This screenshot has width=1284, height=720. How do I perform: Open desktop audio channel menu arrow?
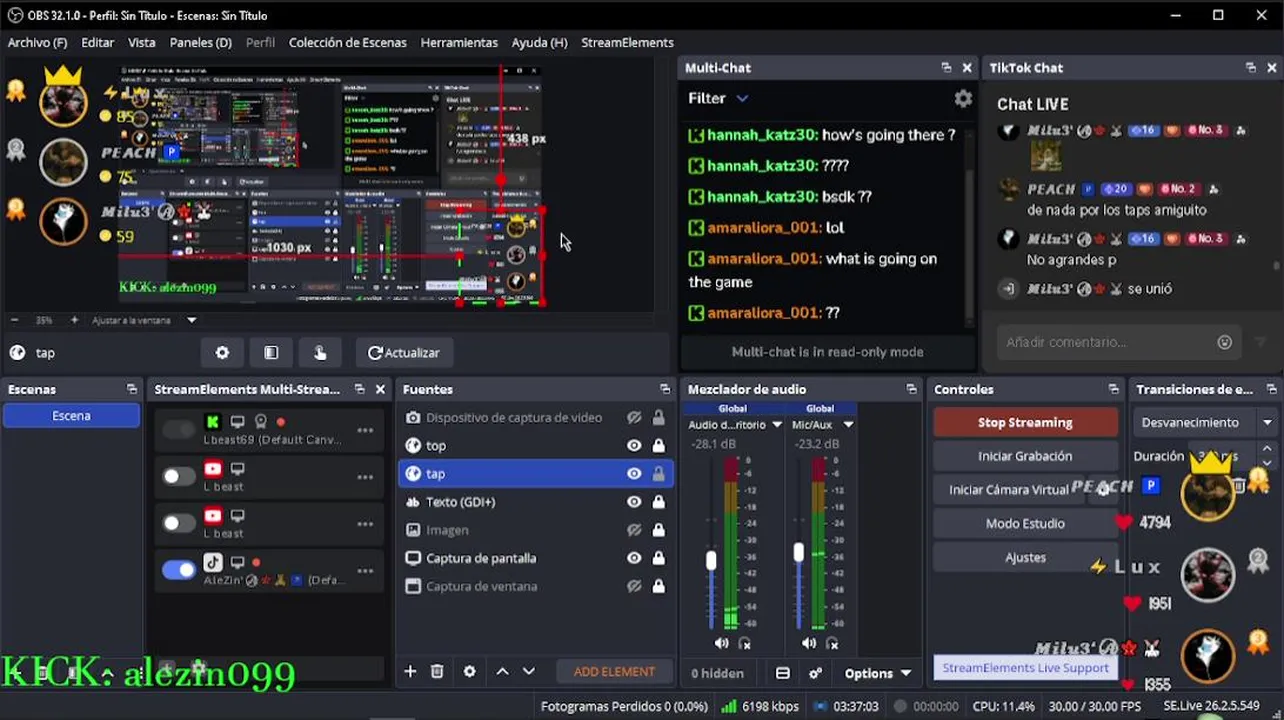pyautogui.click(x=776, y=424)
